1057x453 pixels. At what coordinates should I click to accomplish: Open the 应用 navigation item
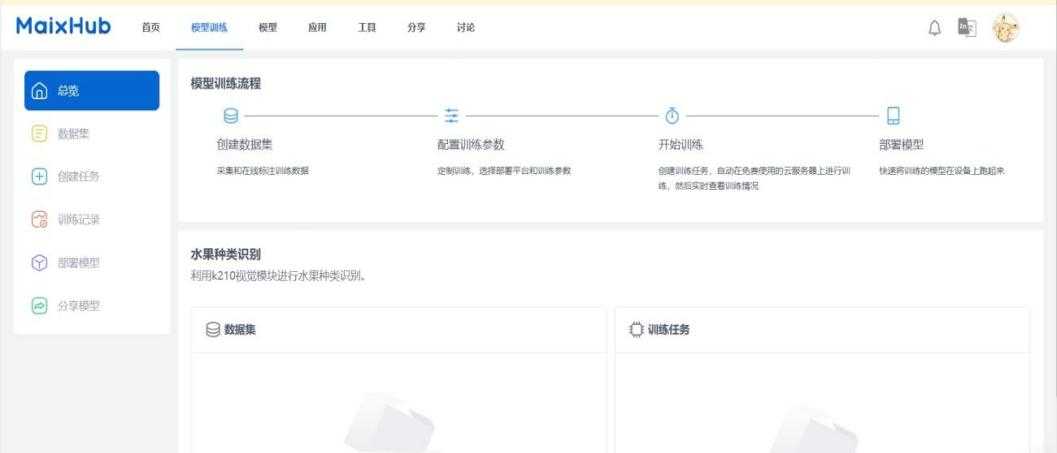[x=316, y=28]
